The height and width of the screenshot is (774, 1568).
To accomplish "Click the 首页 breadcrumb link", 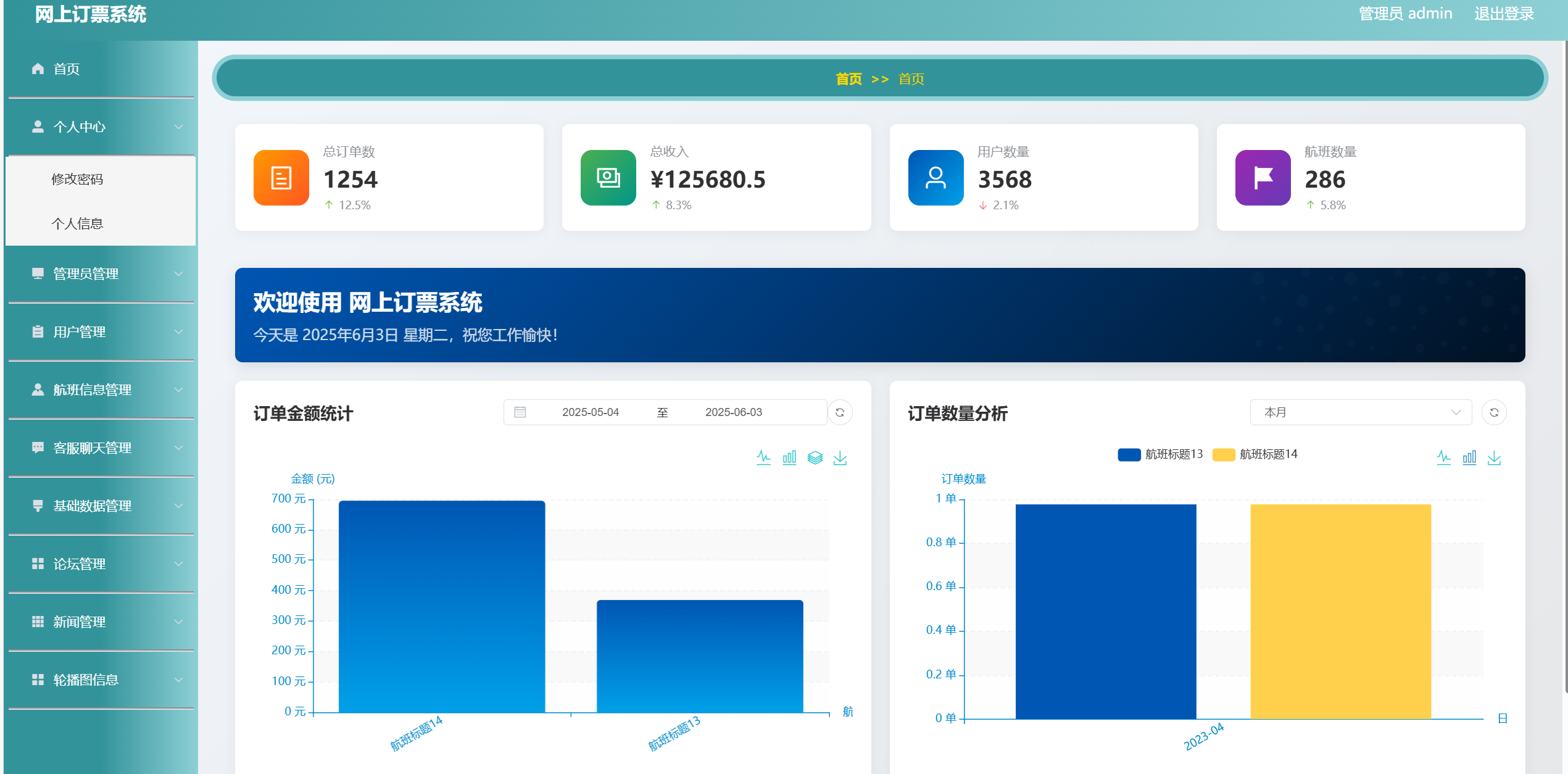I will [848, 79].
